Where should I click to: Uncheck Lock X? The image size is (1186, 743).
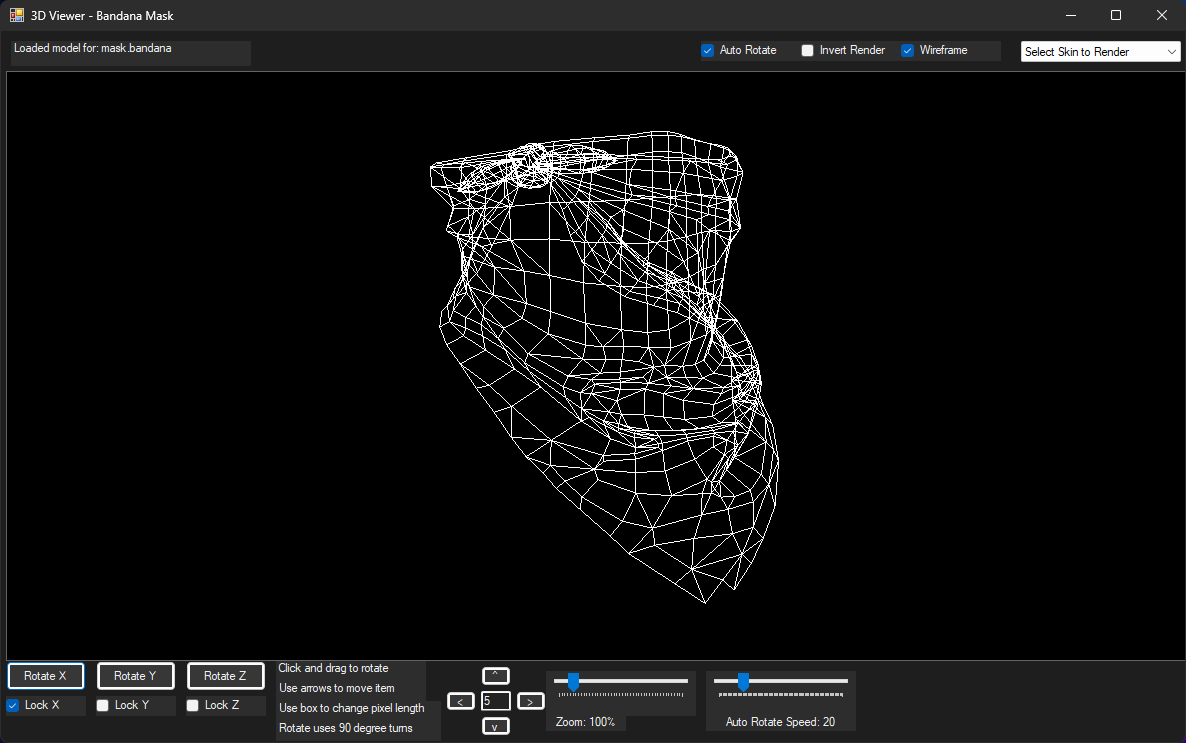point(13,705)
